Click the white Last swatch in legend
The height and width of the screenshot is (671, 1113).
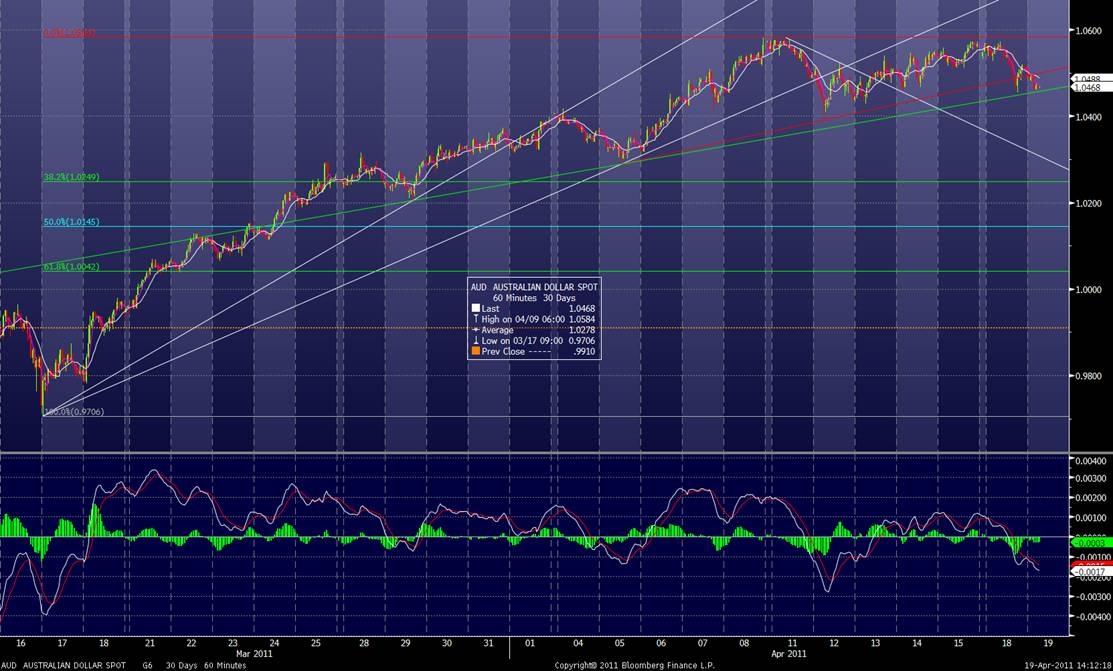[475, 310]
